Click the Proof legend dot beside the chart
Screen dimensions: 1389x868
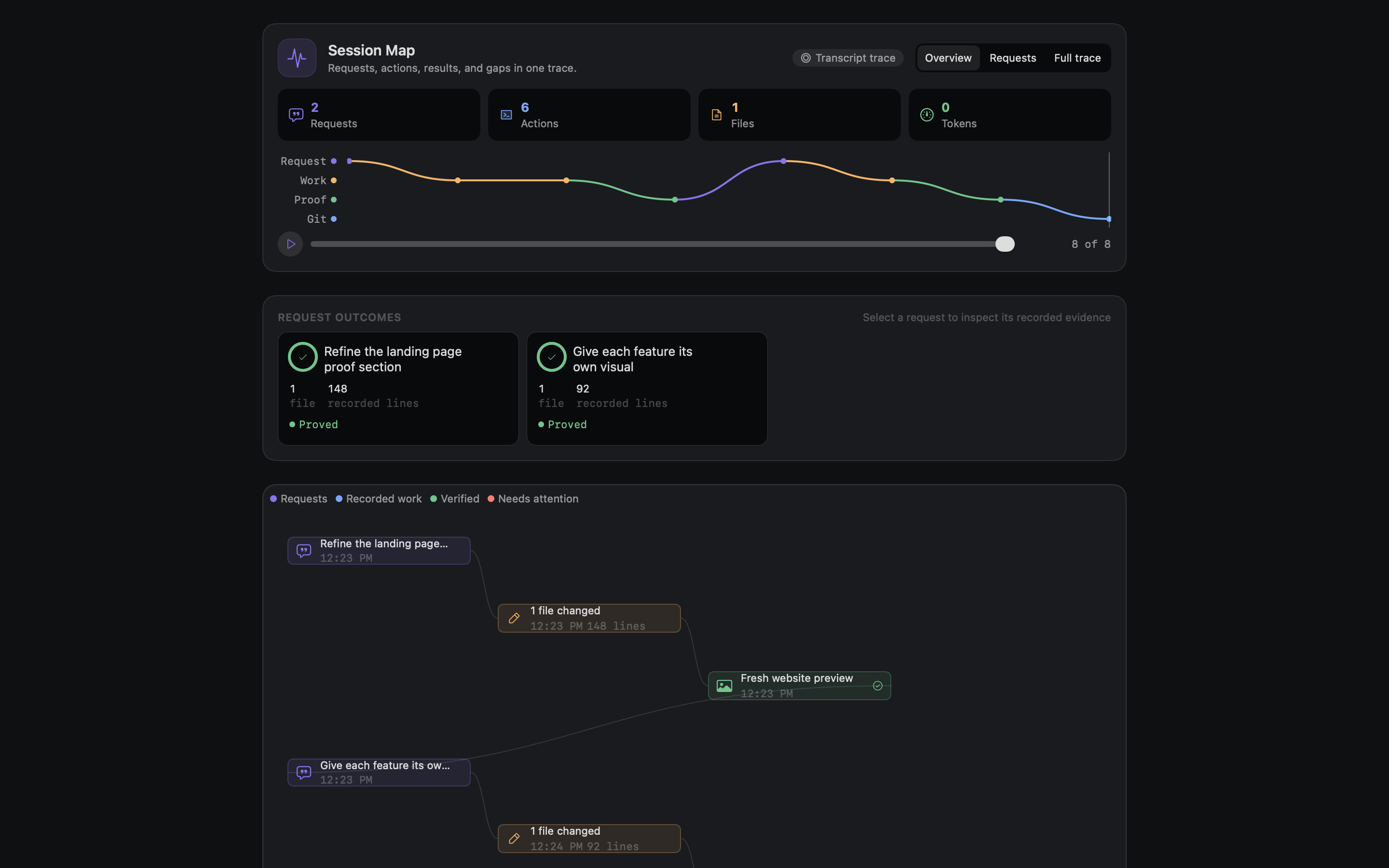coord(333,200)
